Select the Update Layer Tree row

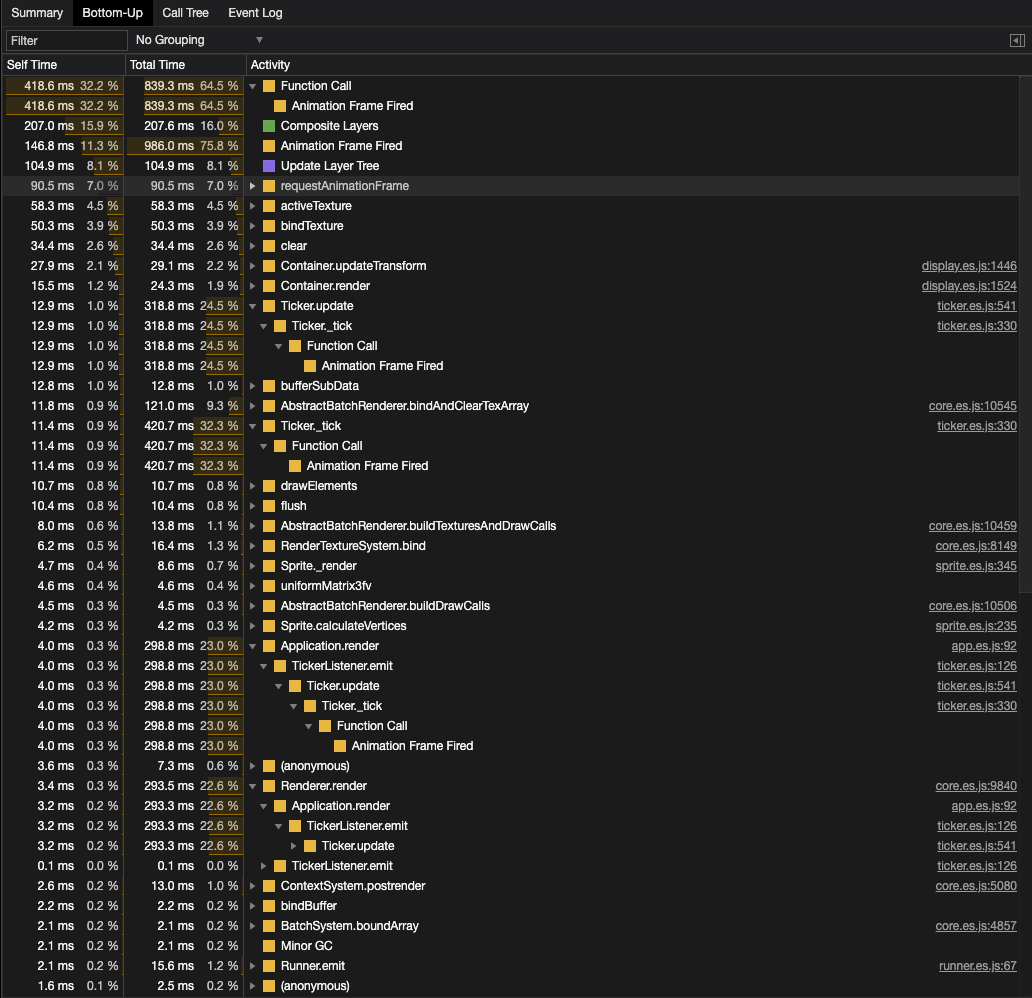click(x=510, y=166)
